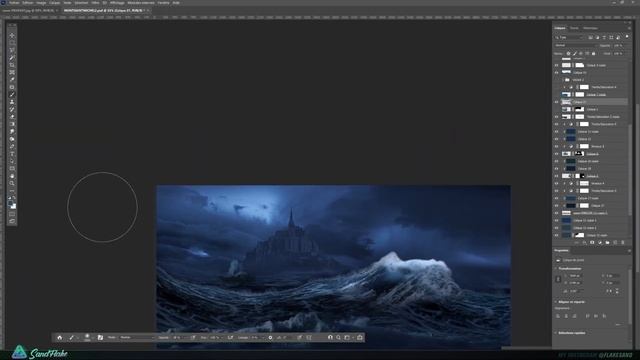This screenshot has width=640, height=360.
Task: Hide the Calque 12 copie layer
Action: pos(556,131)
